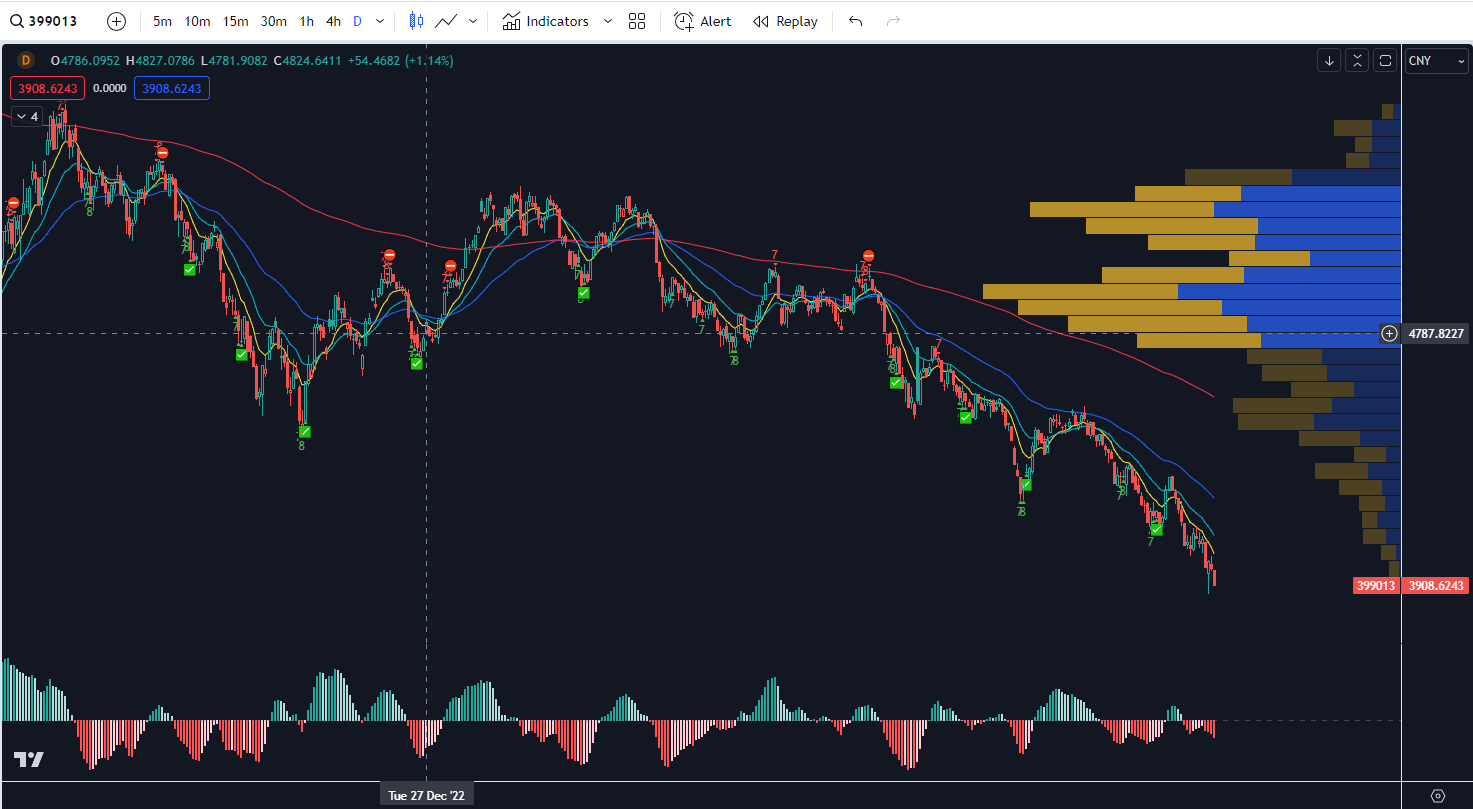1473x809 pixels.
Task: Toggle the collapse pane arrows icon
Action: tap(1357, 61)
